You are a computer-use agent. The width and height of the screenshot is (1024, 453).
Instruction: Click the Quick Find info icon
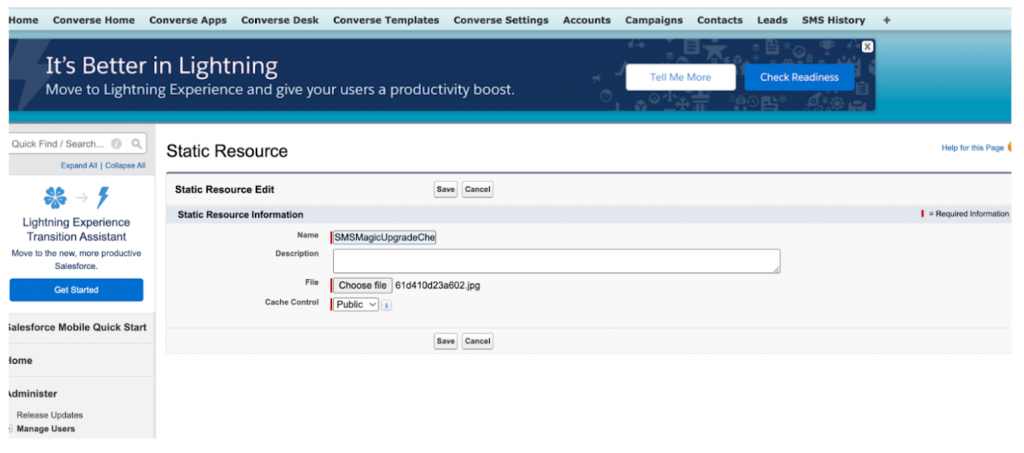pos(117,144)
